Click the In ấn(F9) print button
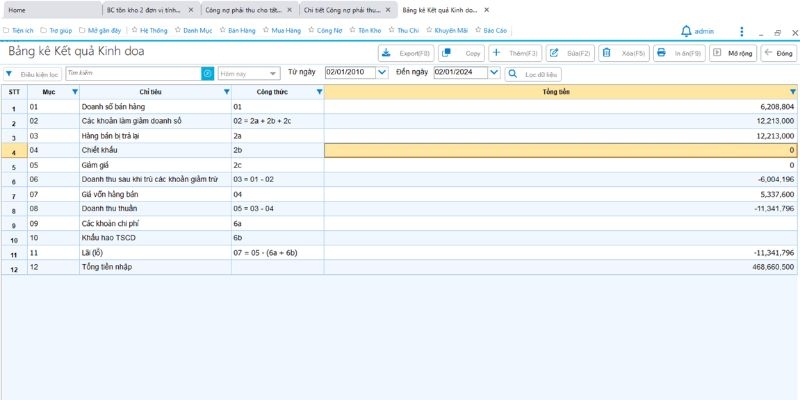Viewport: 800px width, 400px height. tap(679, 53)
